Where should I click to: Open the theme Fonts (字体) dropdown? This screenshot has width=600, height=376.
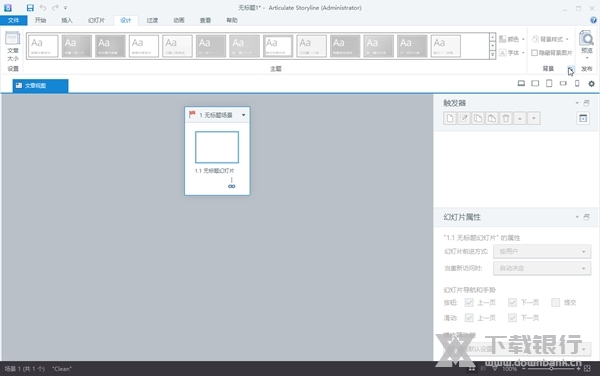point(512,52)
